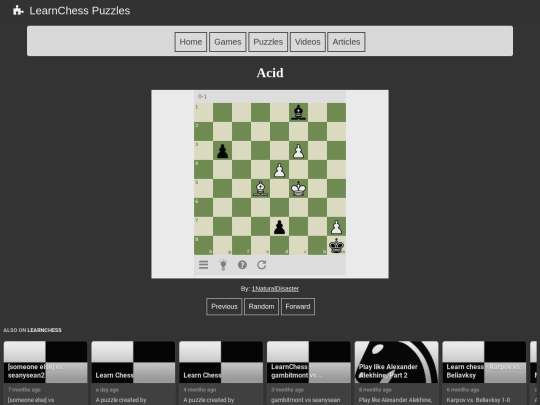Select the black pawn on row 7
Image resolution: width=540 pixels, height=405 pixels.
click(279, 227)
